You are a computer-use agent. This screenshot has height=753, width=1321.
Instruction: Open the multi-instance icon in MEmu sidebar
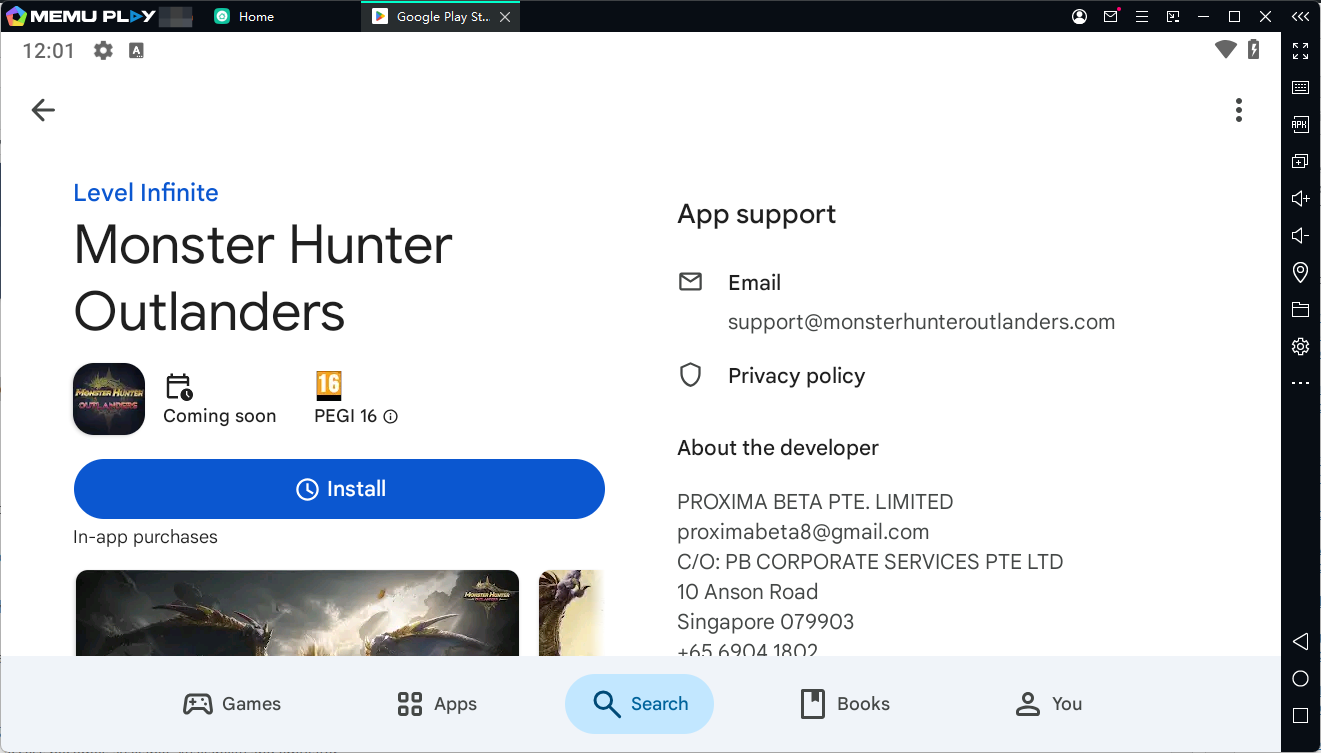point(1300,161)
